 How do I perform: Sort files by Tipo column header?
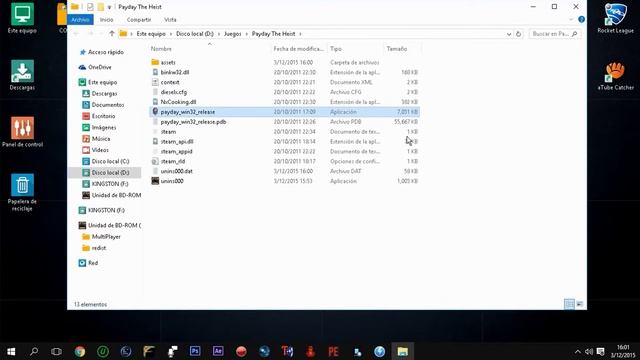pyautogui.click(x=336, y=49)
